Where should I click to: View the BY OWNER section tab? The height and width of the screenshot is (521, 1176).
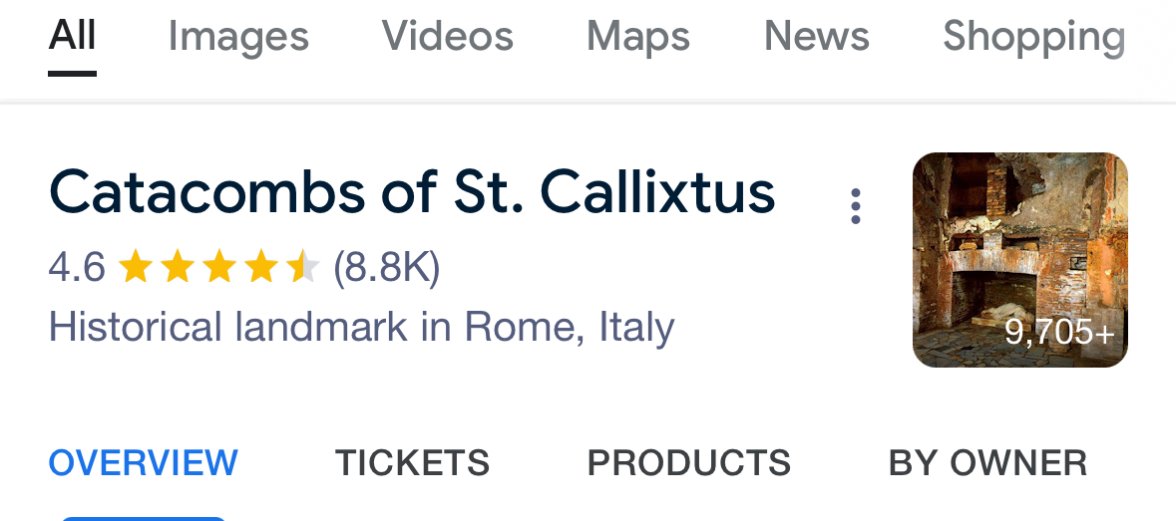coord(987,463)
